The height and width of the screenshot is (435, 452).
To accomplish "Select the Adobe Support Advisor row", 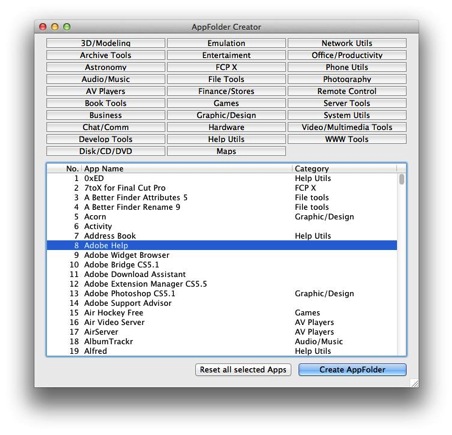I will pyautogui.click(x=222, y=303).
